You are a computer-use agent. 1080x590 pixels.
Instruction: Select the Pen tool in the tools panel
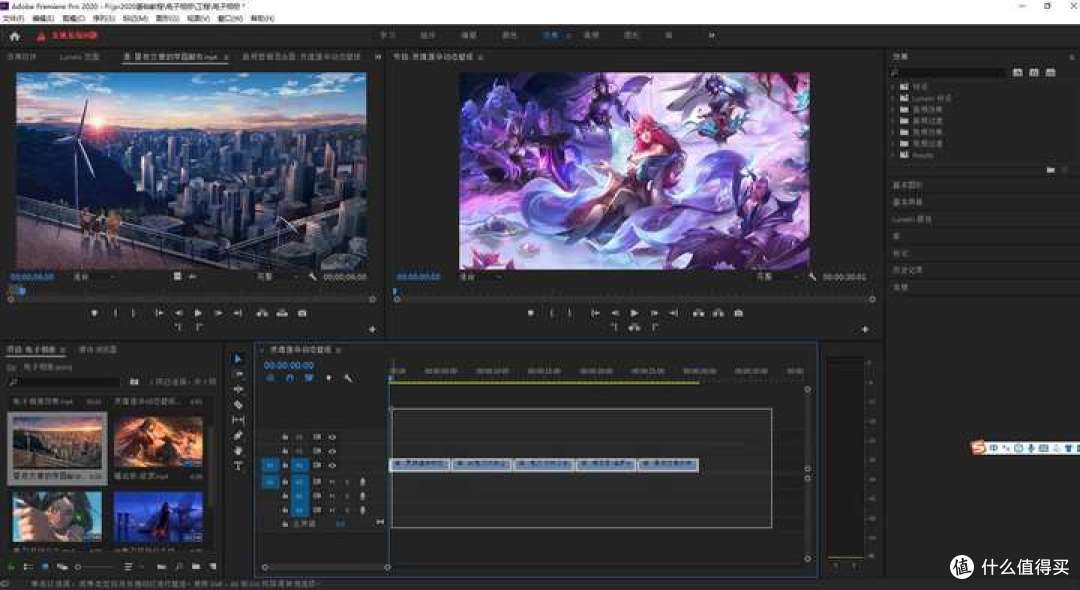238,435
